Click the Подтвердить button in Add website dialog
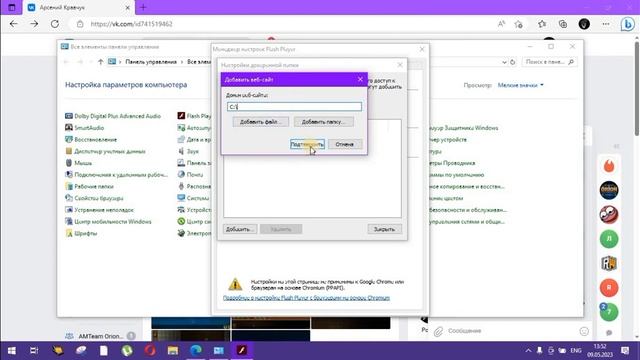Viewport: 640px width, 360px height. [307, 144]
